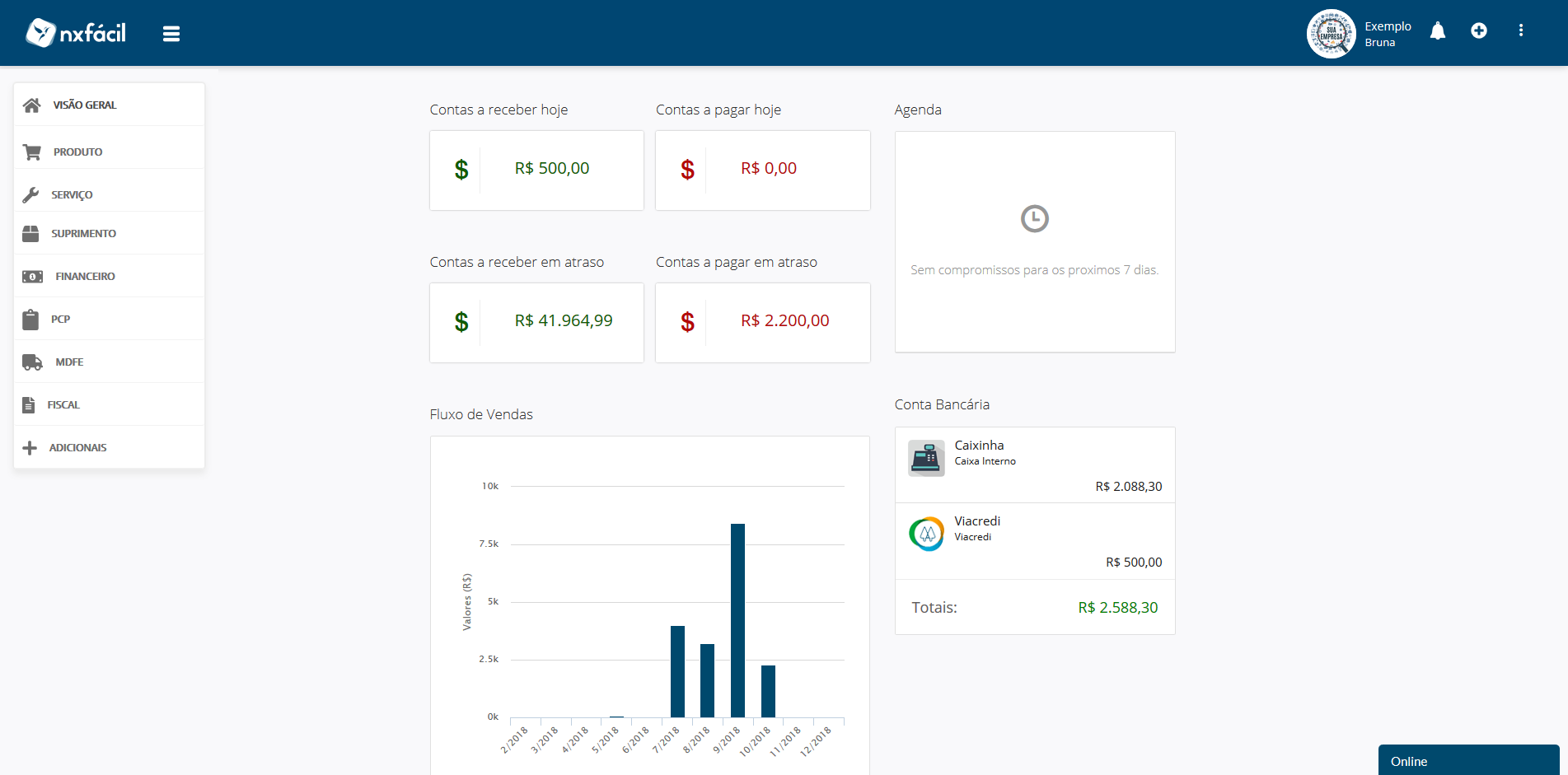Toggle the sidebar with the hamburger menu
The height and width of the screenshot is (775, 1568).
coord(171,33)
